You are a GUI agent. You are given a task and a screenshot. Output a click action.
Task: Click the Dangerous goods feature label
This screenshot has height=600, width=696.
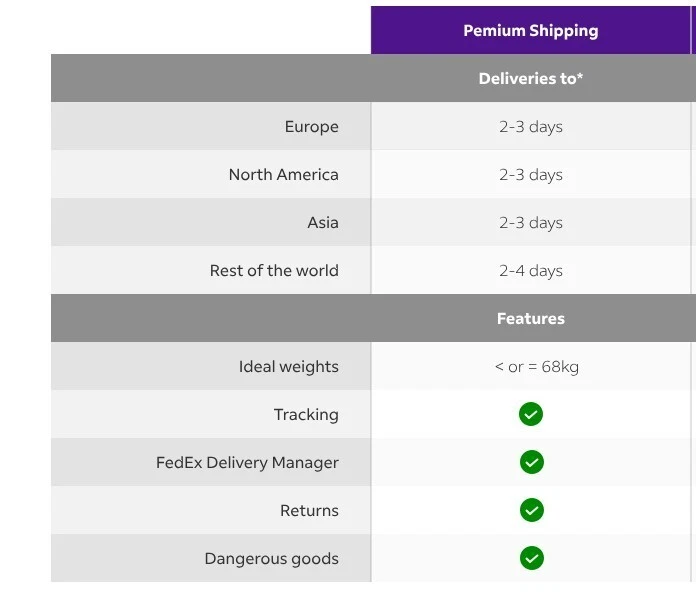[x=271, y=558]
